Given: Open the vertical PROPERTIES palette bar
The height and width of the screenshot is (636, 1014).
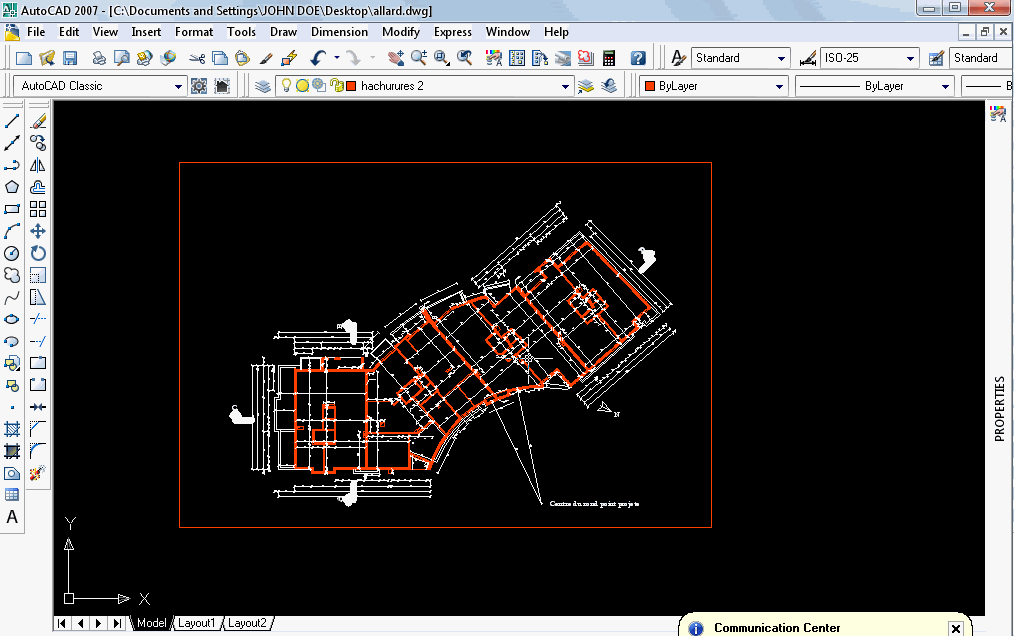Looking at the screenshot, I should click(x=998, y=408).
